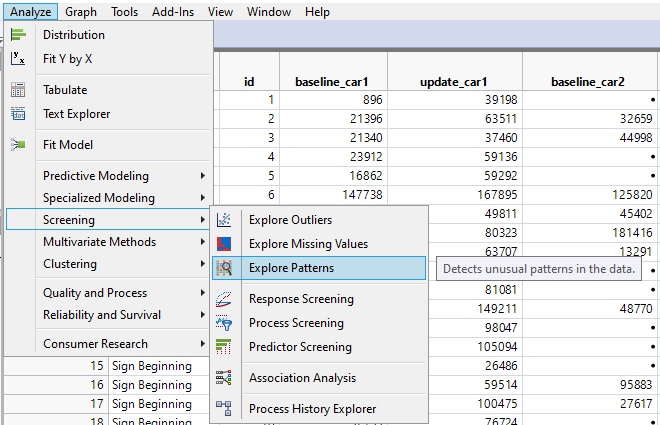
Task: Click the Distribution icon in Analyze menu
Action: coord(18,35)
